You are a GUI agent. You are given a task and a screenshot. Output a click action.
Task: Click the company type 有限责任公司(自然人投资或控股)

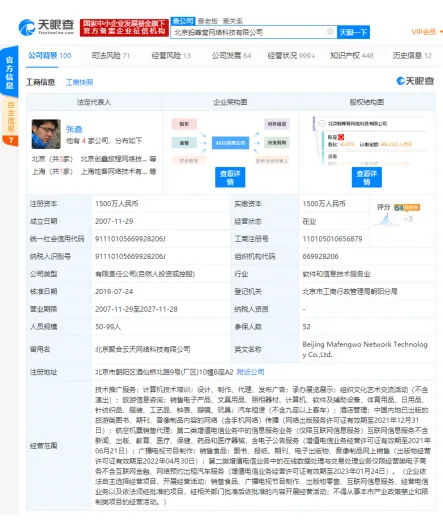click(145, 274)
